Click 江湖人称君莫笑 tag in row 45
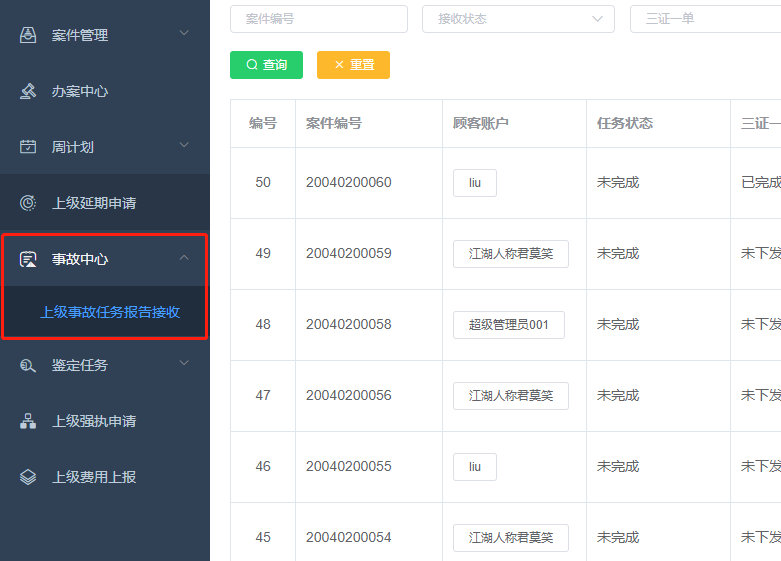The image size is (781, 561). pyautogui.click(x=511, y=538)
